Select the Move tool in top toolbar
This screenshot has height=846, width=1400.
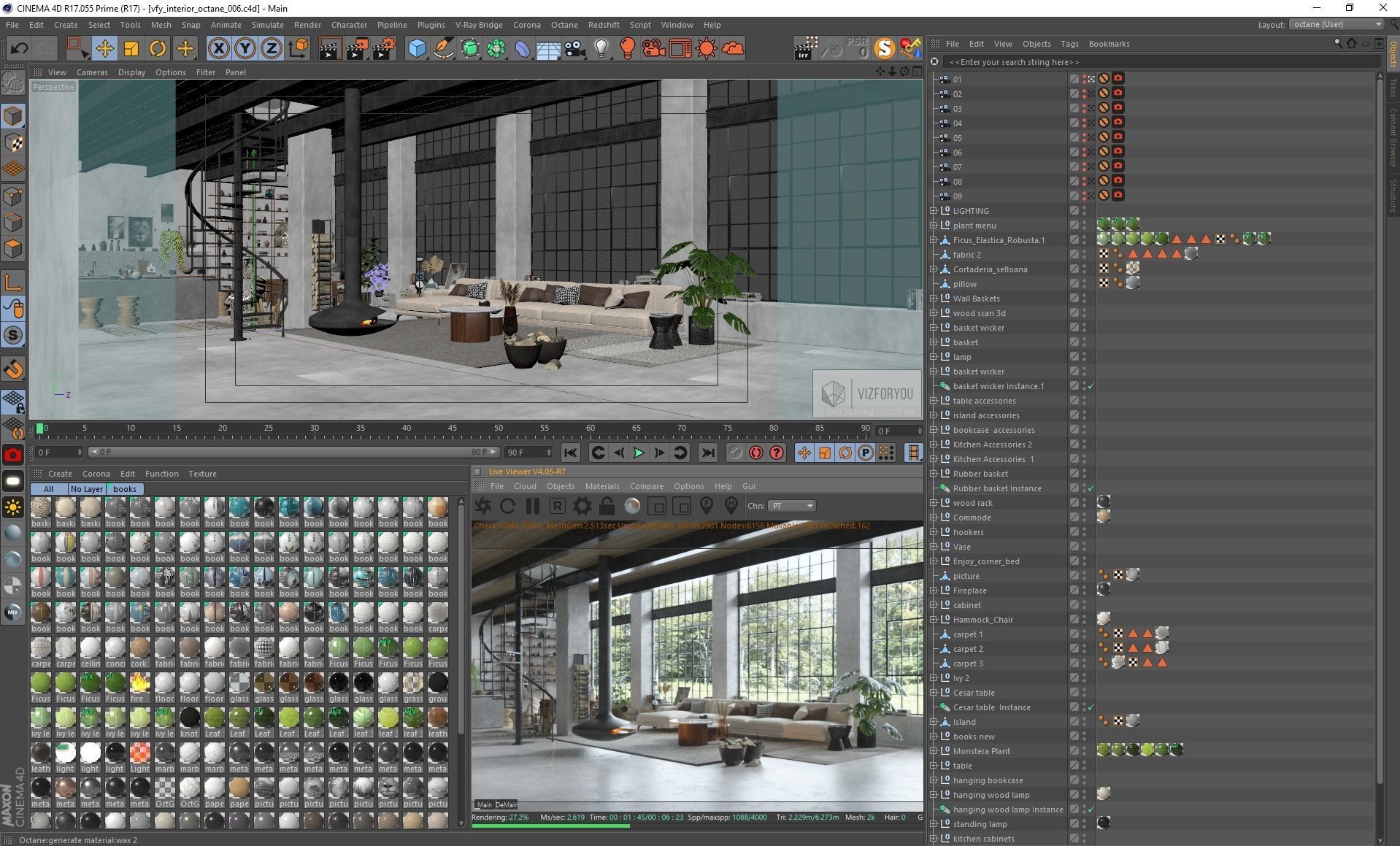tap(104, 49)
